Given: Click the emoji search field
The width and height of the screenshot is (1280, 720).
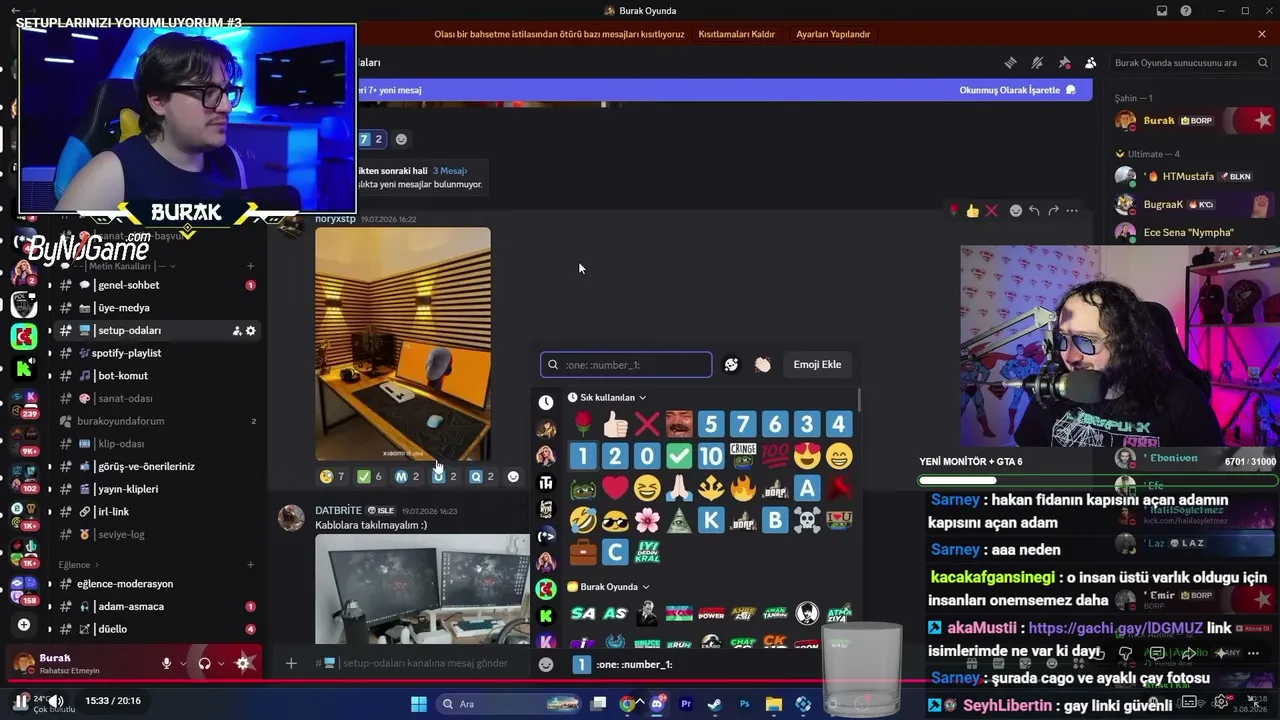Looking at the screenshot, I should pos(626,365).
